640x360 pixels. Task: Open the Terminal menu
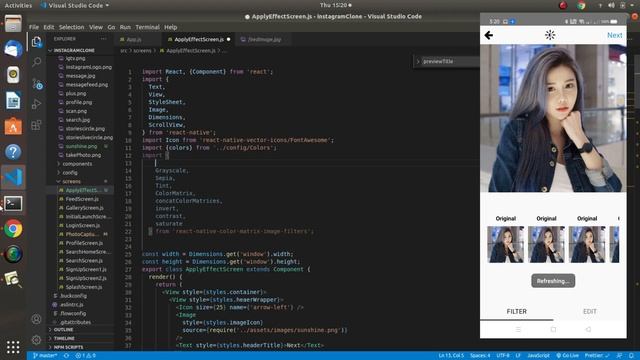click(x=147, y=27)
